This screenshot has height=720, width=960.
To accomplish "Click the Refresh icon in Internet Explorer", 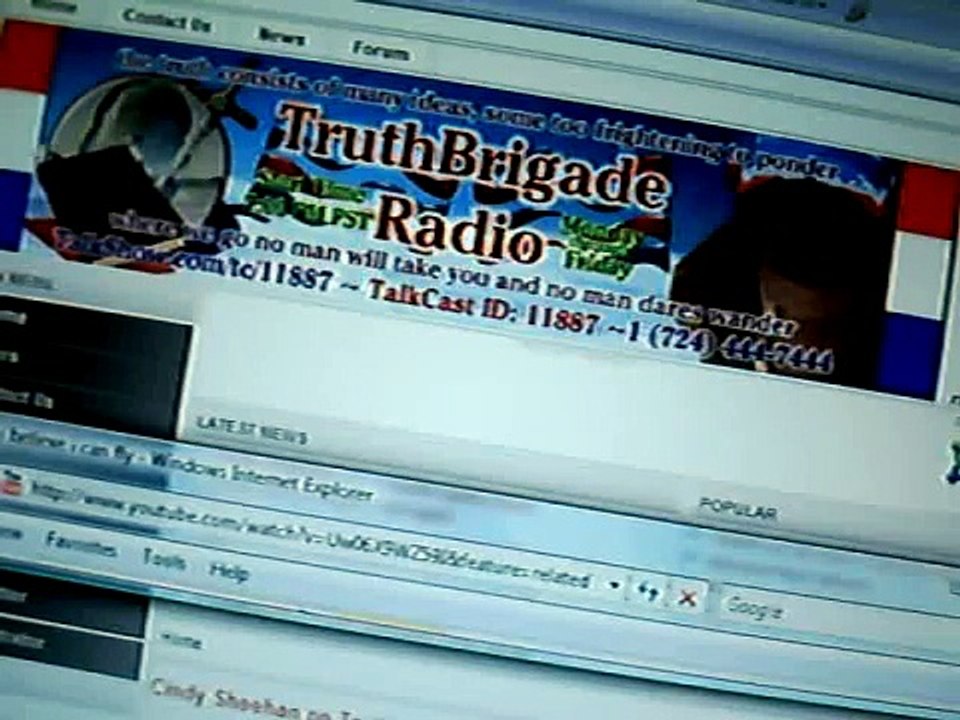I will (x=647, y=591).
